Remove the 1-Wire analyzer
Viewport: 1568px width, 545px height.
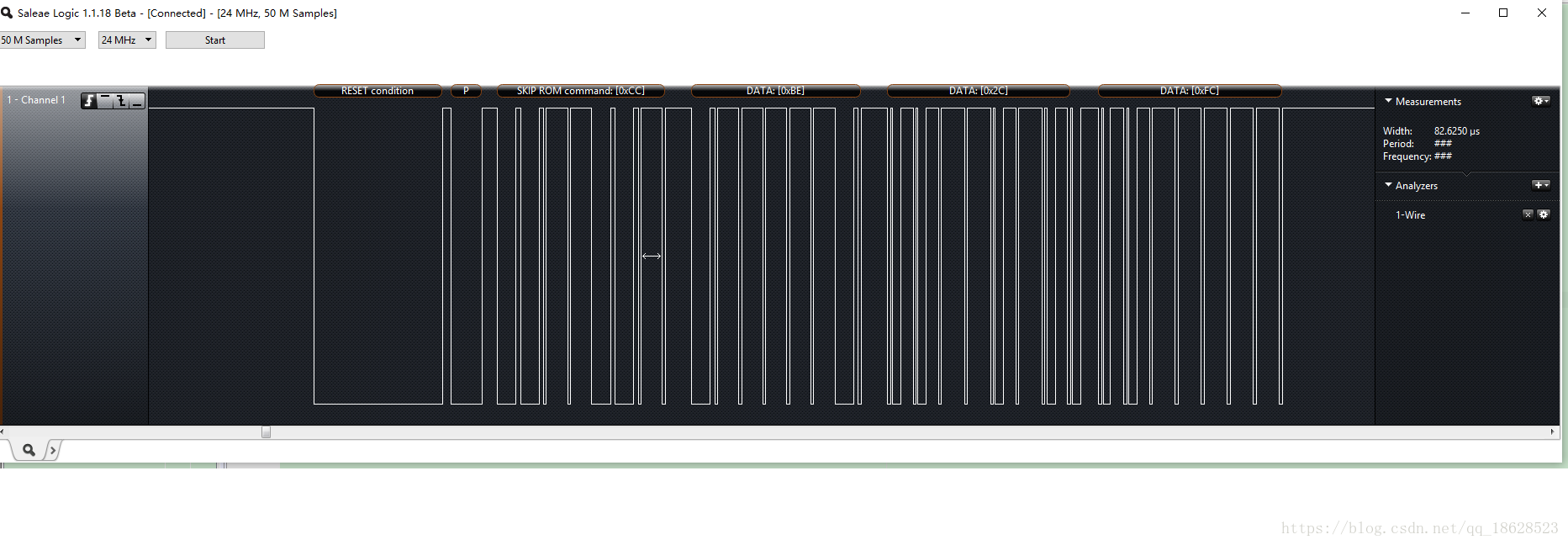[x=1528, y=214]
